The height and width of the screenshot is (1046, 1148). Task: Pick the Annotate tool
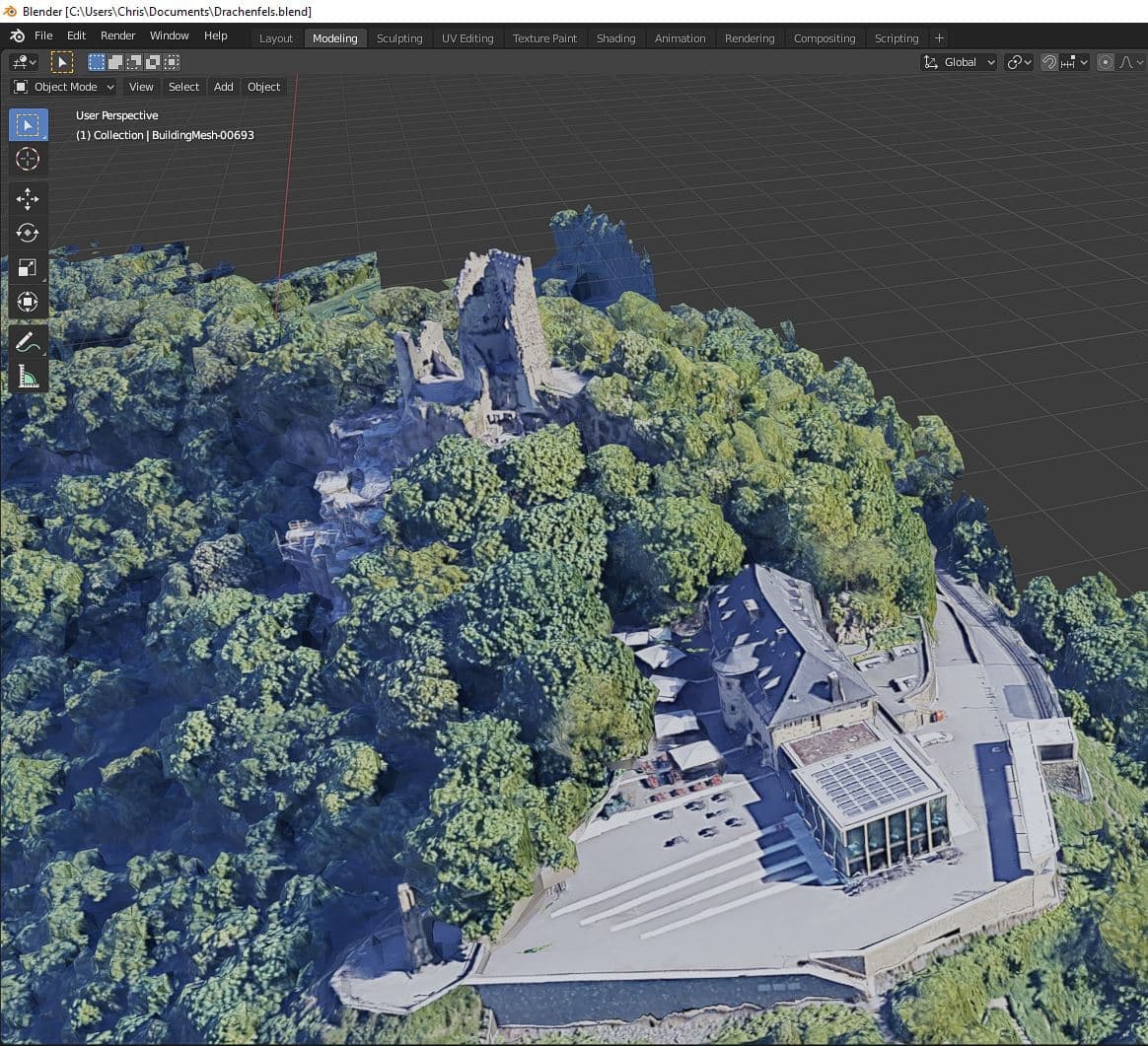pyautogui.click(x=28, y=342)
